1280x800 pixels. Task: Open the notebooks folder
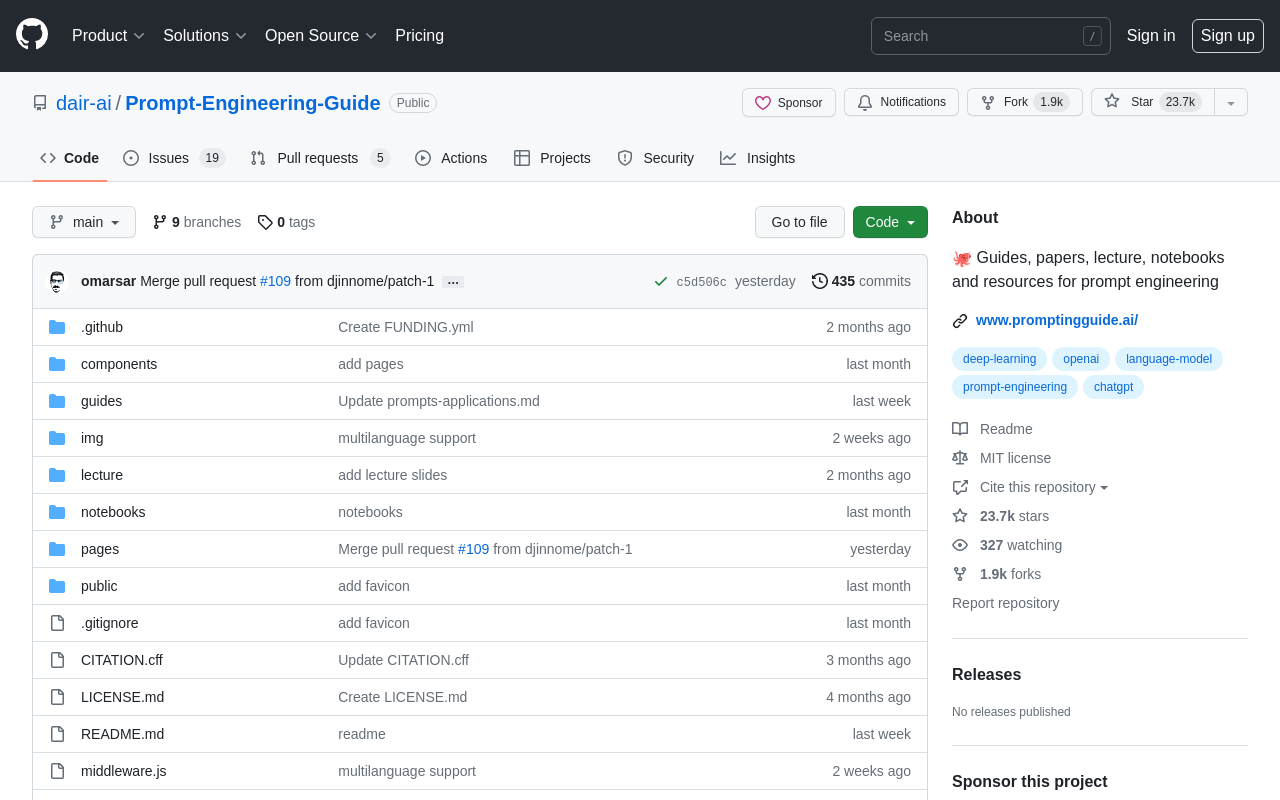113,512
